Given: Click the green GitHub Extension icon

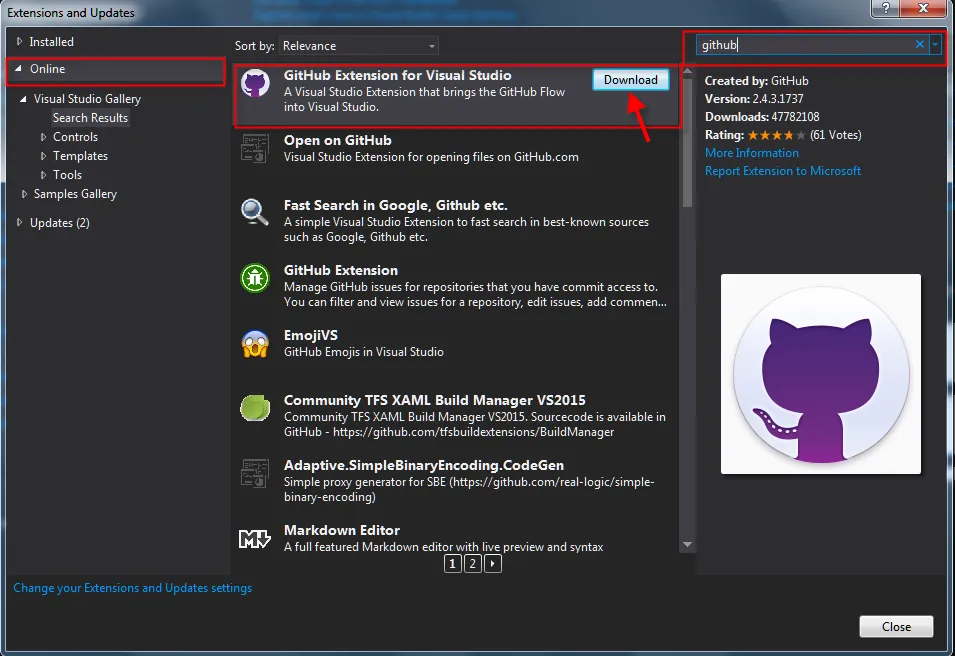Looking at the screenshot, I should click(x=255, y=278).
